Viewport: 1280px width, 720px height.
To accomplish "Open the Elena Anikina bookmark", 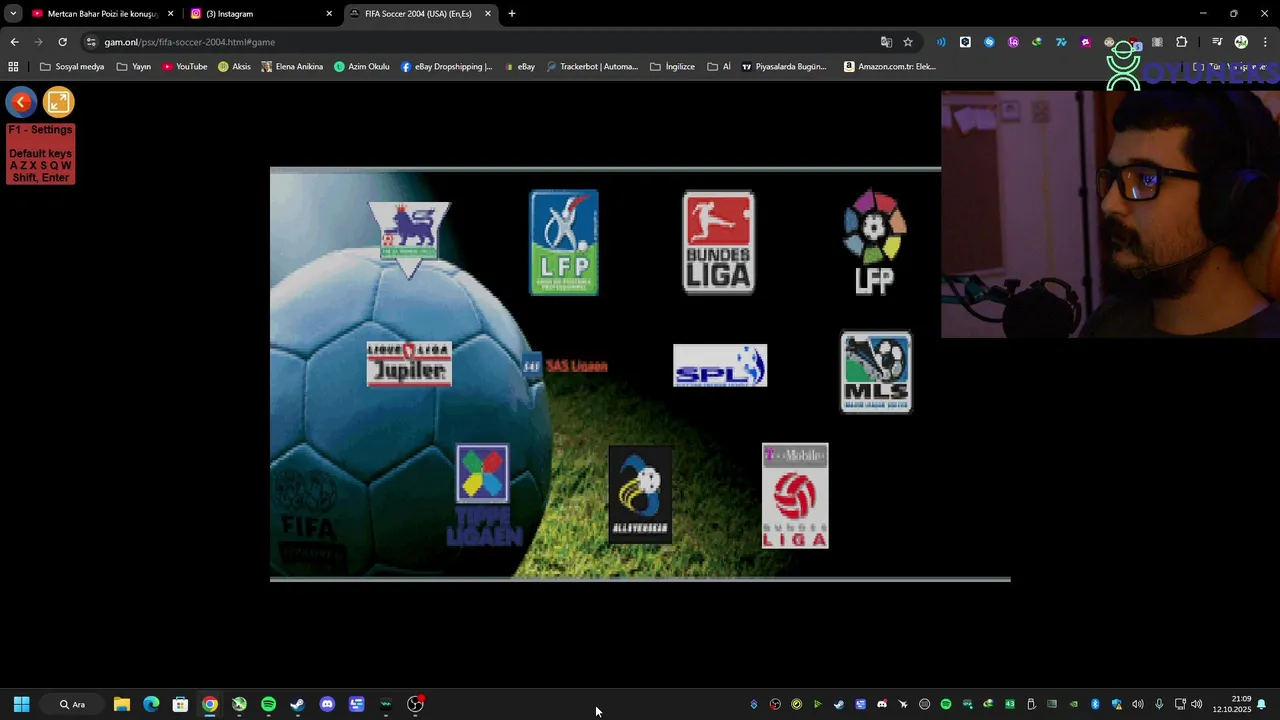I will tap(292, 67).
